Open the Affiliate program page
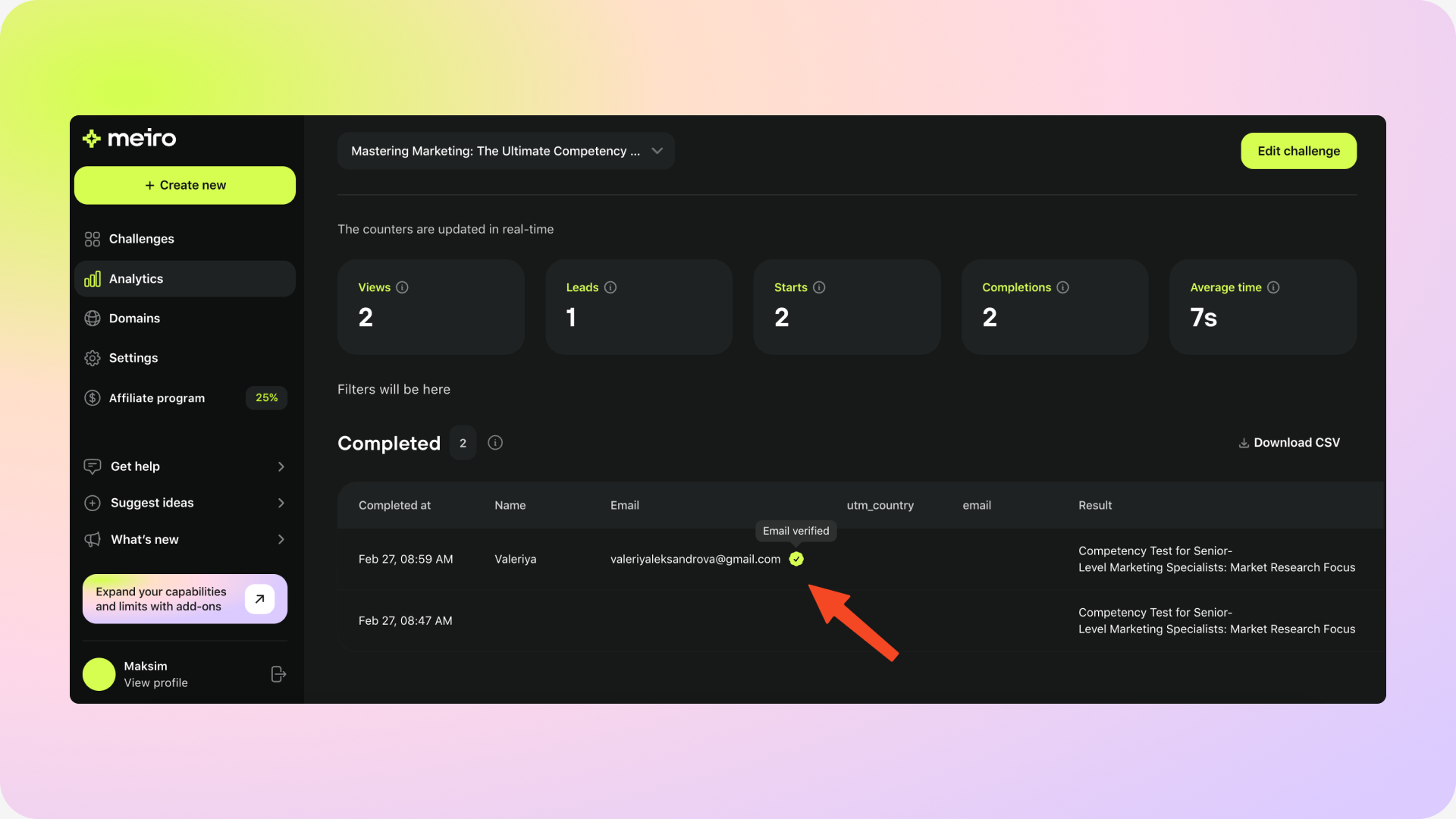Viewport: 1456px width, 819px height. point(157,398)
